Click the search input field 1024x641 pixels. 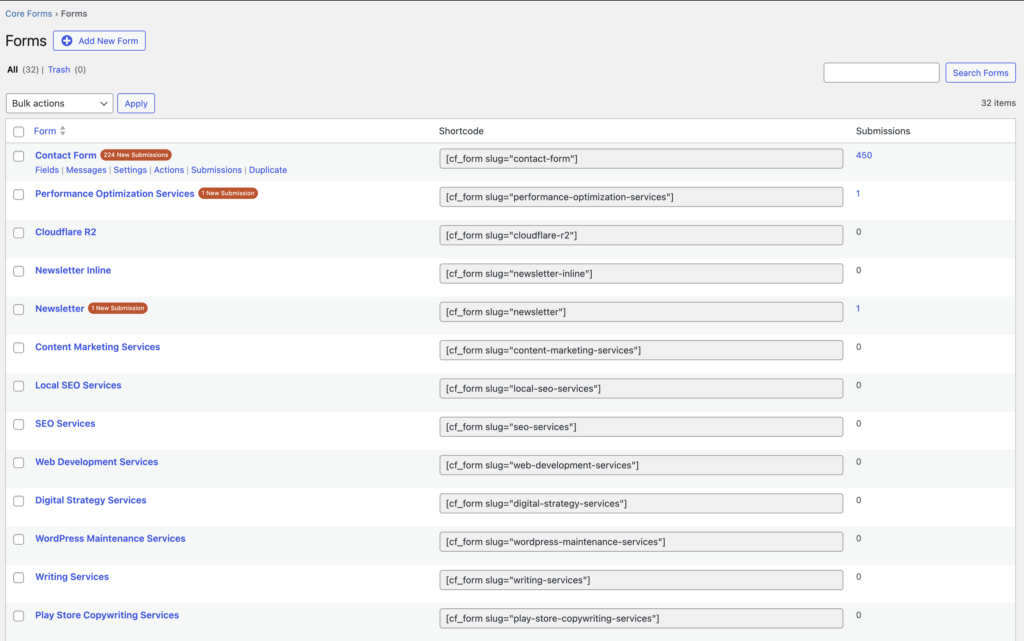coord(880,72)
